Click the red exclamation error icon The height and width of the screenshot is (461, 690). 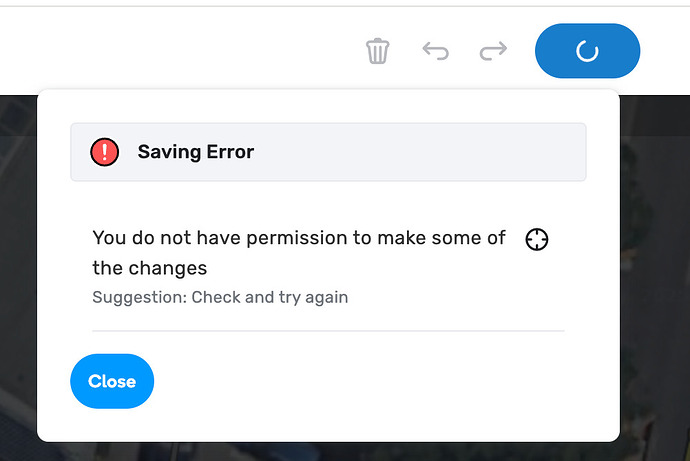tap(104, 152)
